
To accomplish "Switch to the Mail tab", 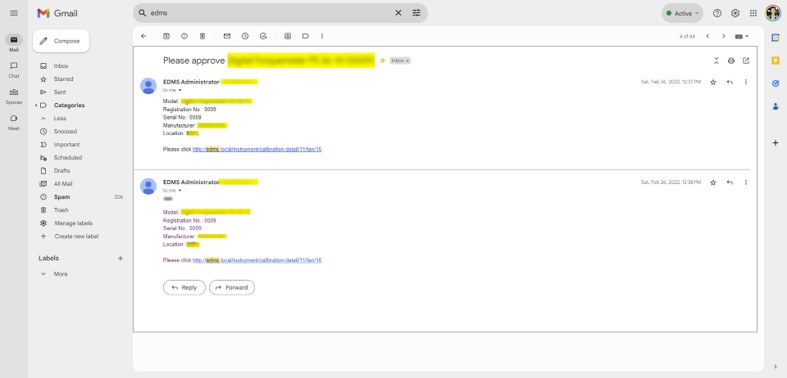I will (x=14, y=43).
